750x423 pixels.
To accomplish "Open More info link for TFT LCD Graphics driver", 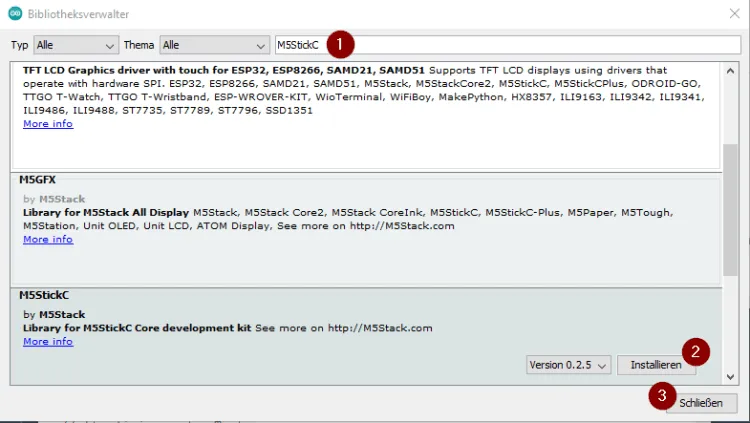I will click(48, 124).
